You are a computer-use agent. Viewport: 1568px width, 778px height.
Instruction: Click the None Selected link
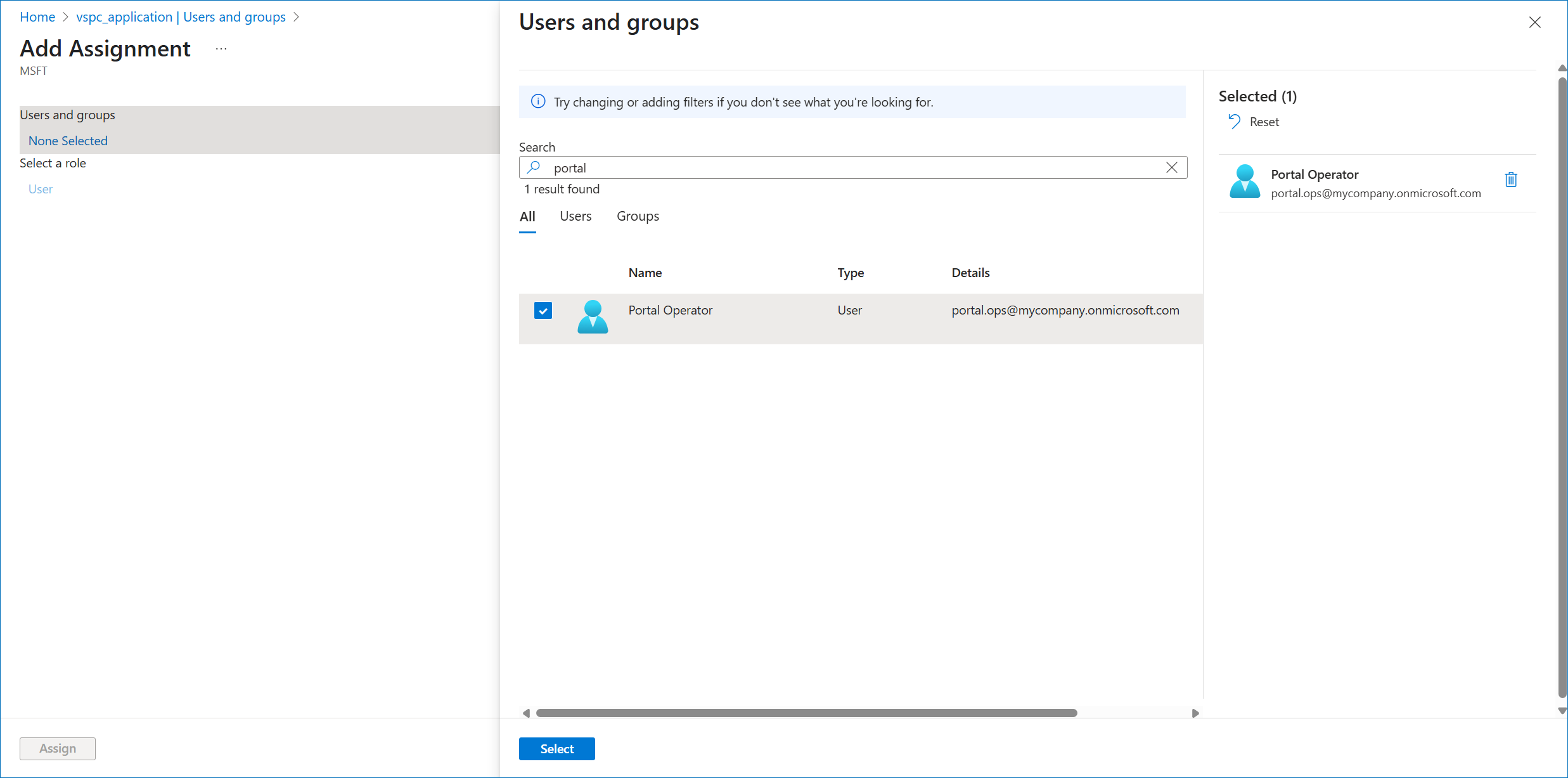point(68,141)
